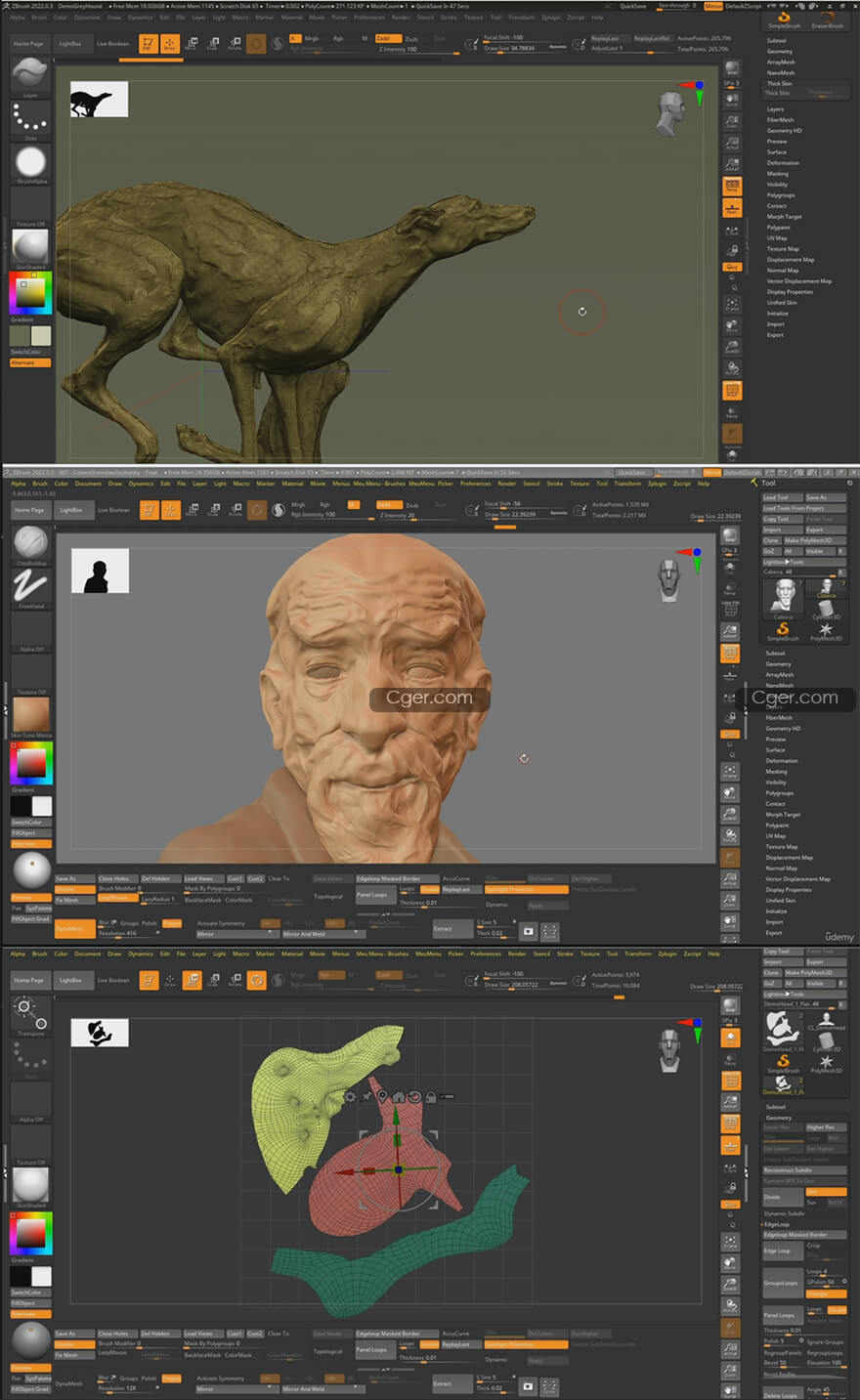Screen dimensions: 860x1400
Task: Toggle PolyF wireframe in greyhound window
Action: click(731, 391)
